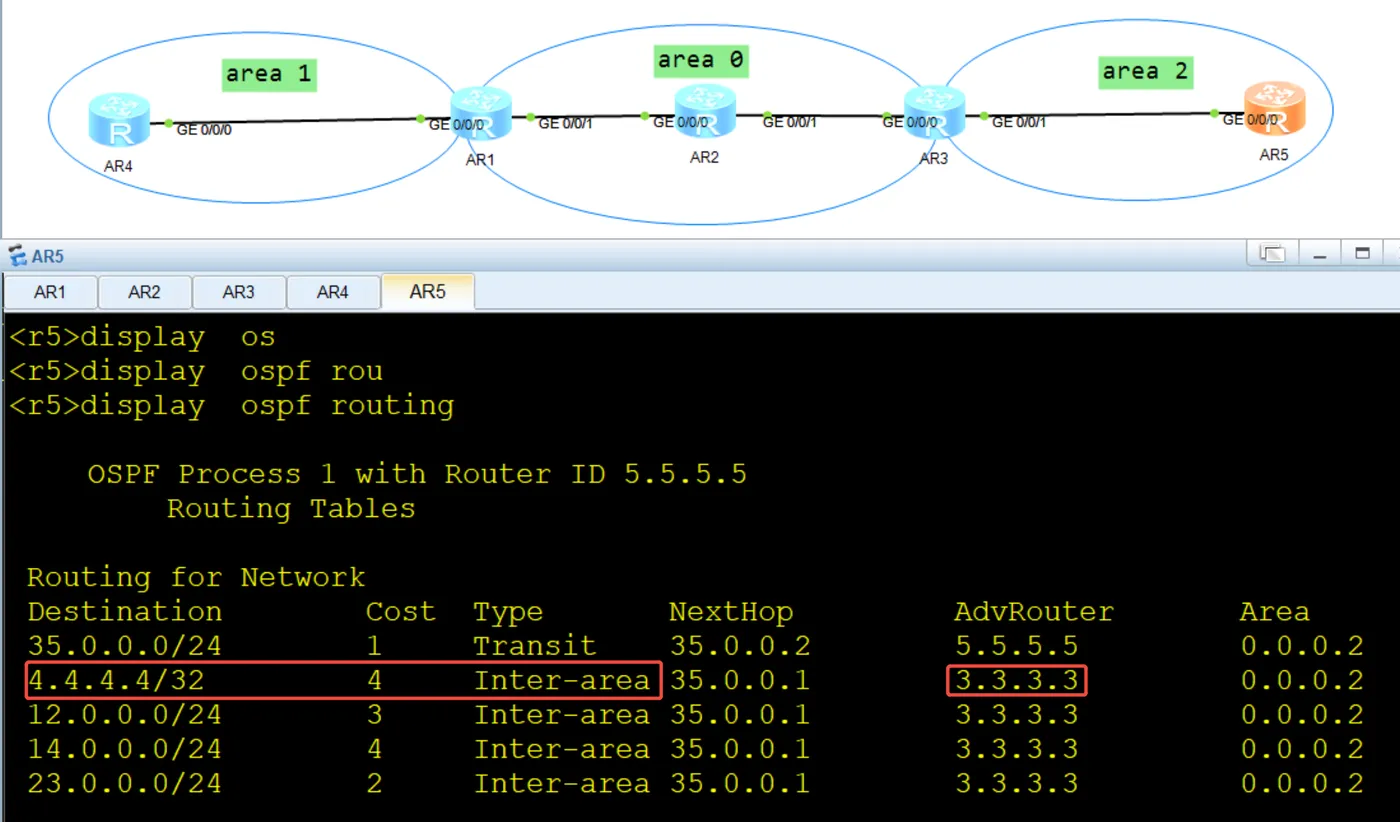
Task: Click the GE 0/0/1 label right of AR1
Action: (566, 124)
